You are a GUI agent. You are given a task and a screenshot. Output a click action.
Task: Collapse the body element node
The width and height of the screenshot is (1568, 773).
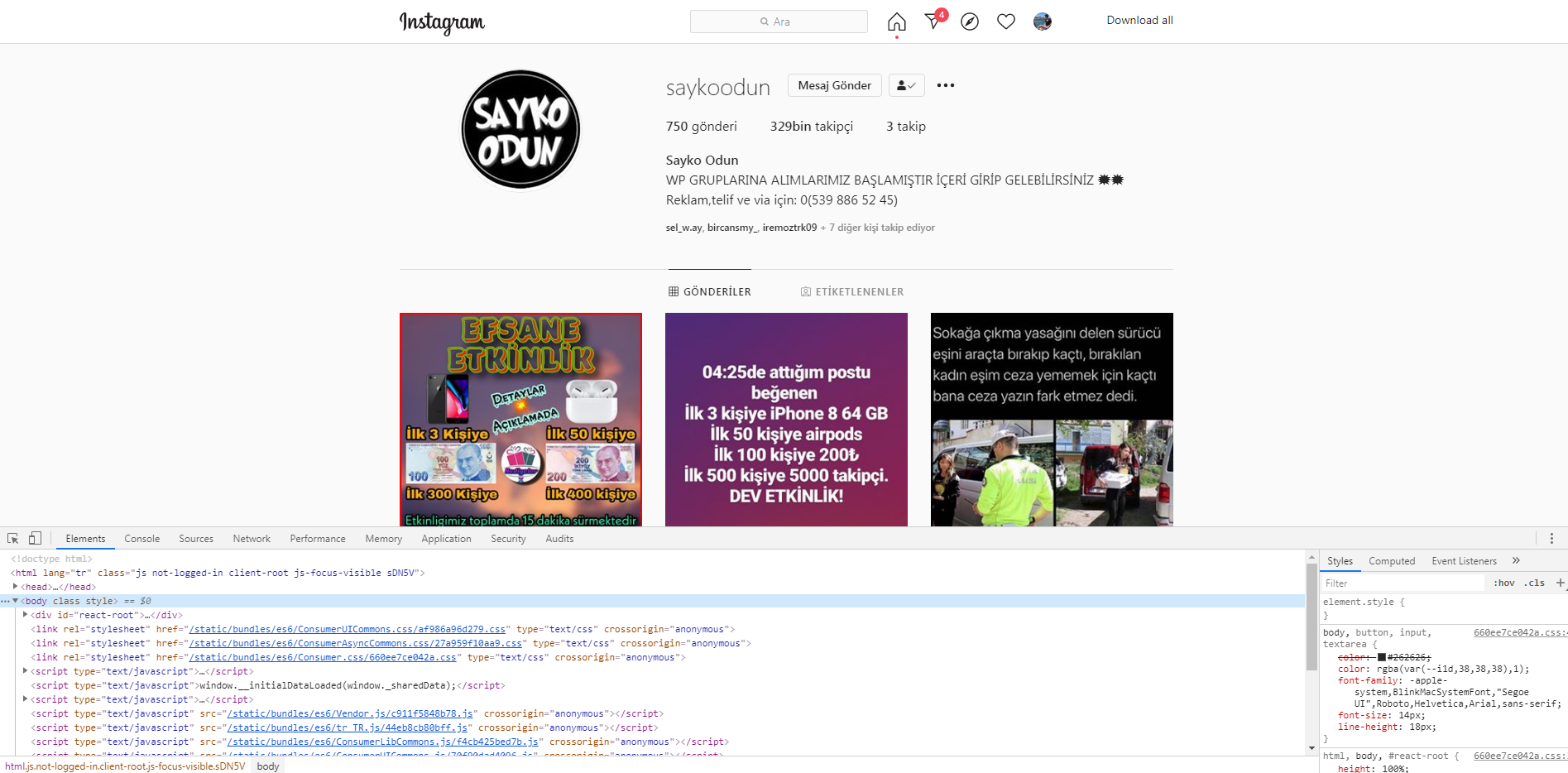click(16, 600)
